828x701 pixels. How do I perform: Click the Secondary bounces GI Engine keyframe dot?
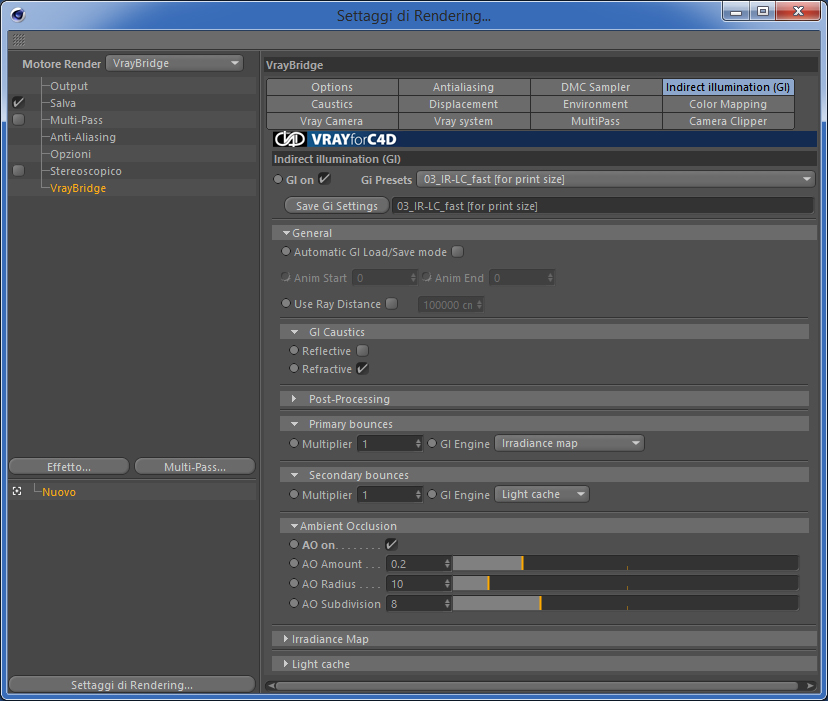[432, 494]
